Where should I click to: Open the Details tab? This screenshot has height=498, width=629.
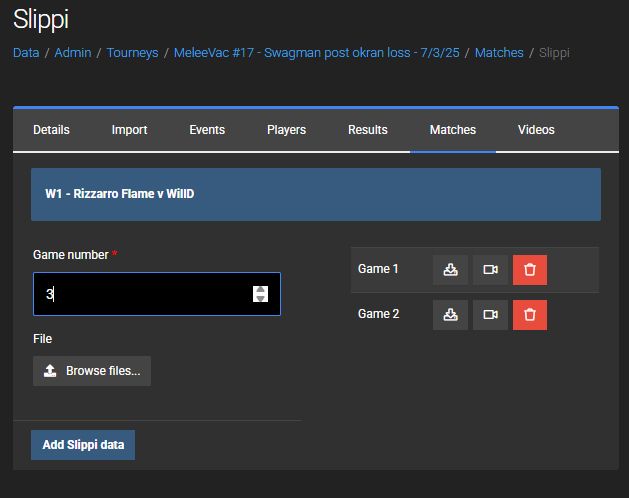(51, 130)
